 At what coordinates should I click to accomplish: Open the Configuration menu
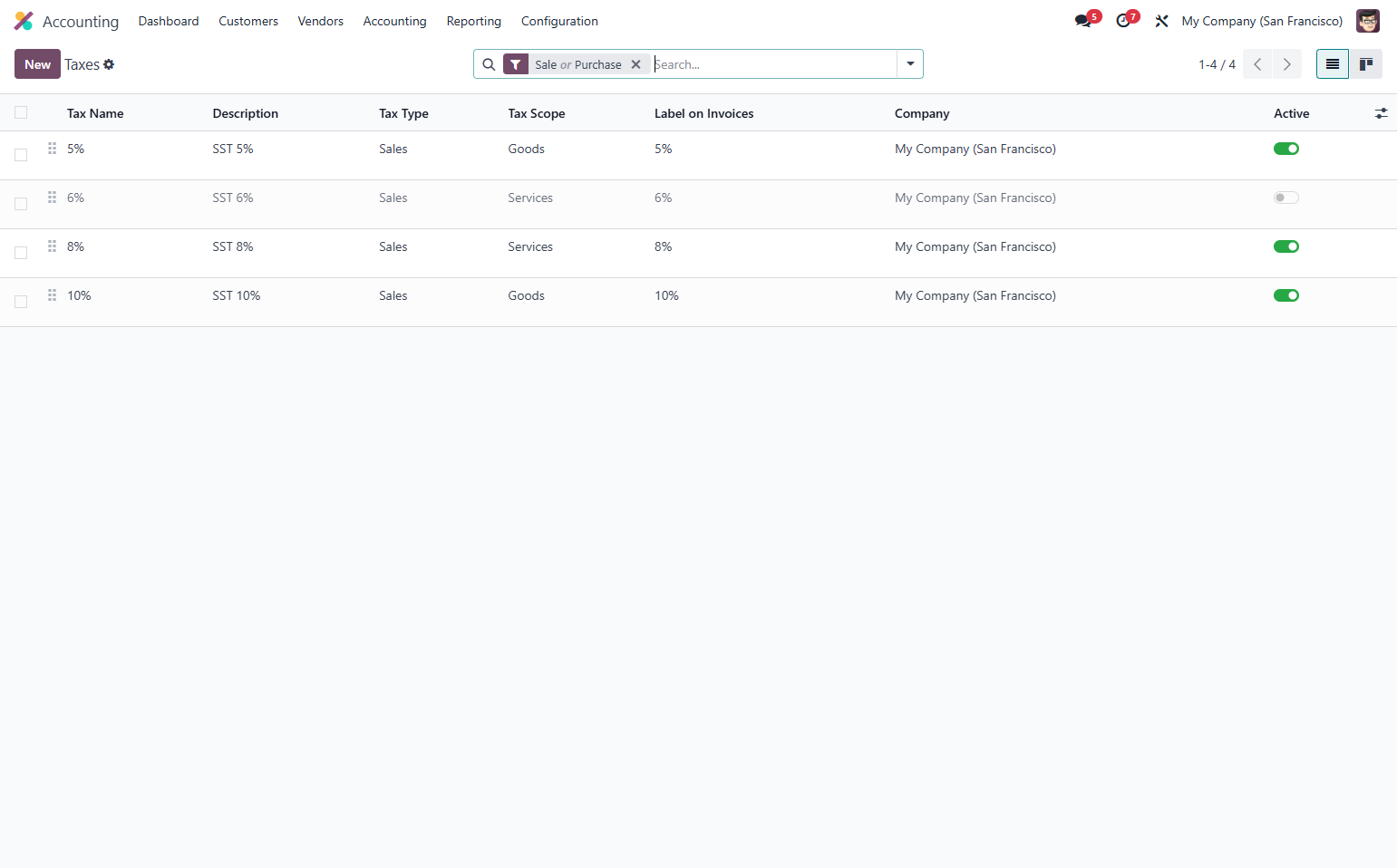559,21
